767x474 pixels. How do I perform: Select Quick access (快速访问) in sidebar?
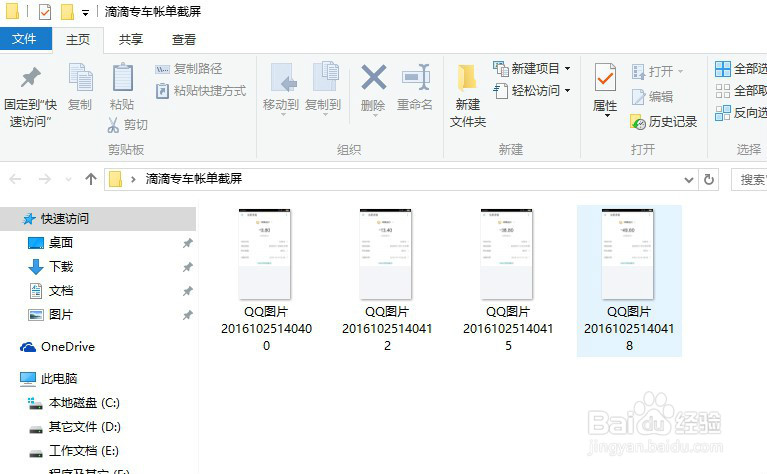tap(98, 219)
